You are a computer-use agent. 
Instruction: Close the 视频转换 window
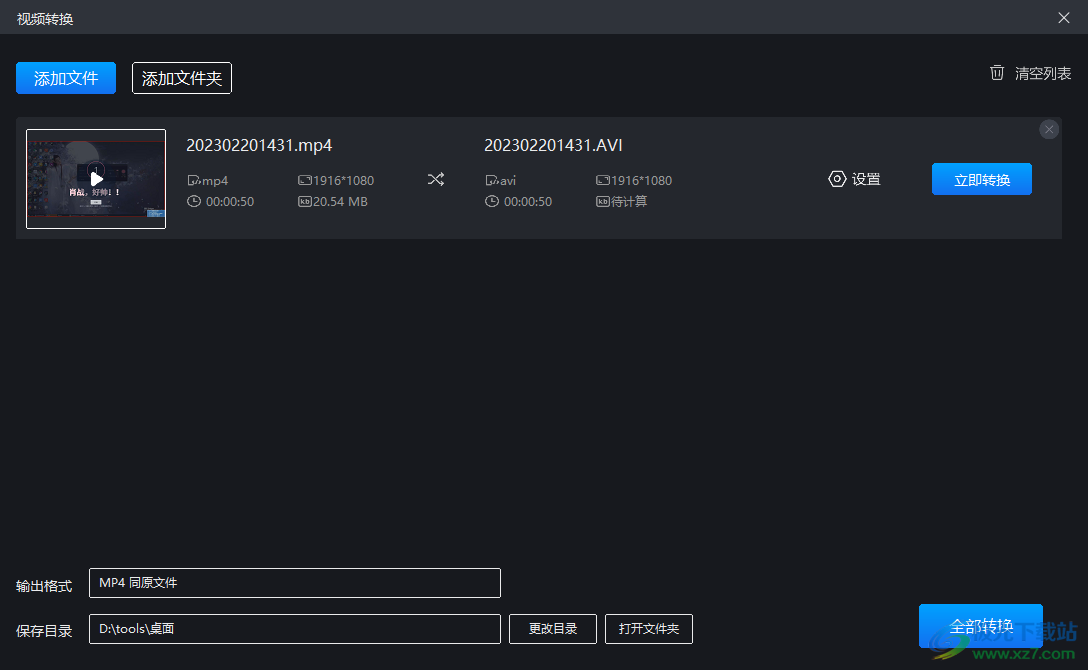1064,18
